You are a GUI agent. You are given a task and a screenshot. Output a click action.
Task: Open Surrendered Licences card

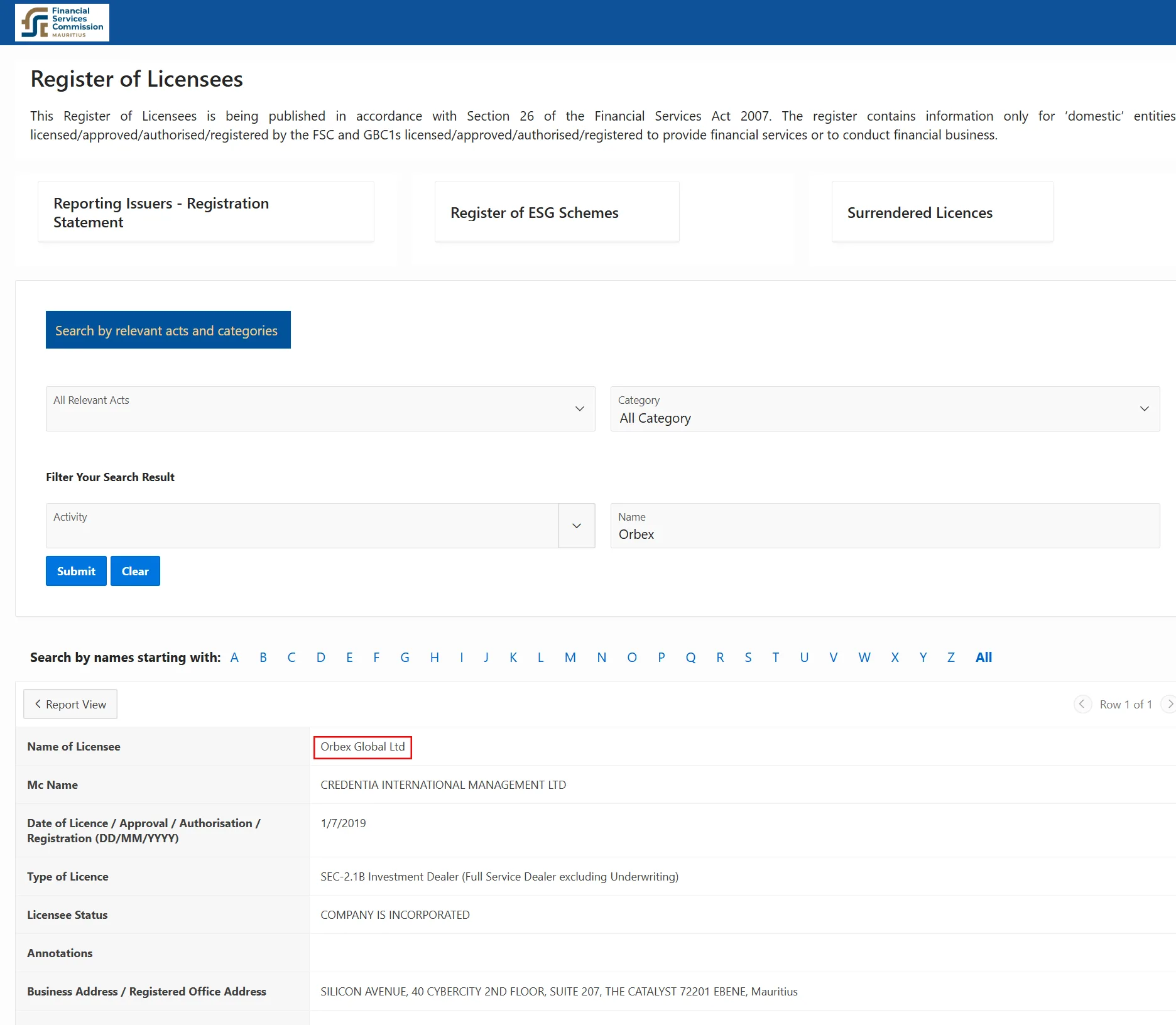pyautogui.click(x=942, y=212)
